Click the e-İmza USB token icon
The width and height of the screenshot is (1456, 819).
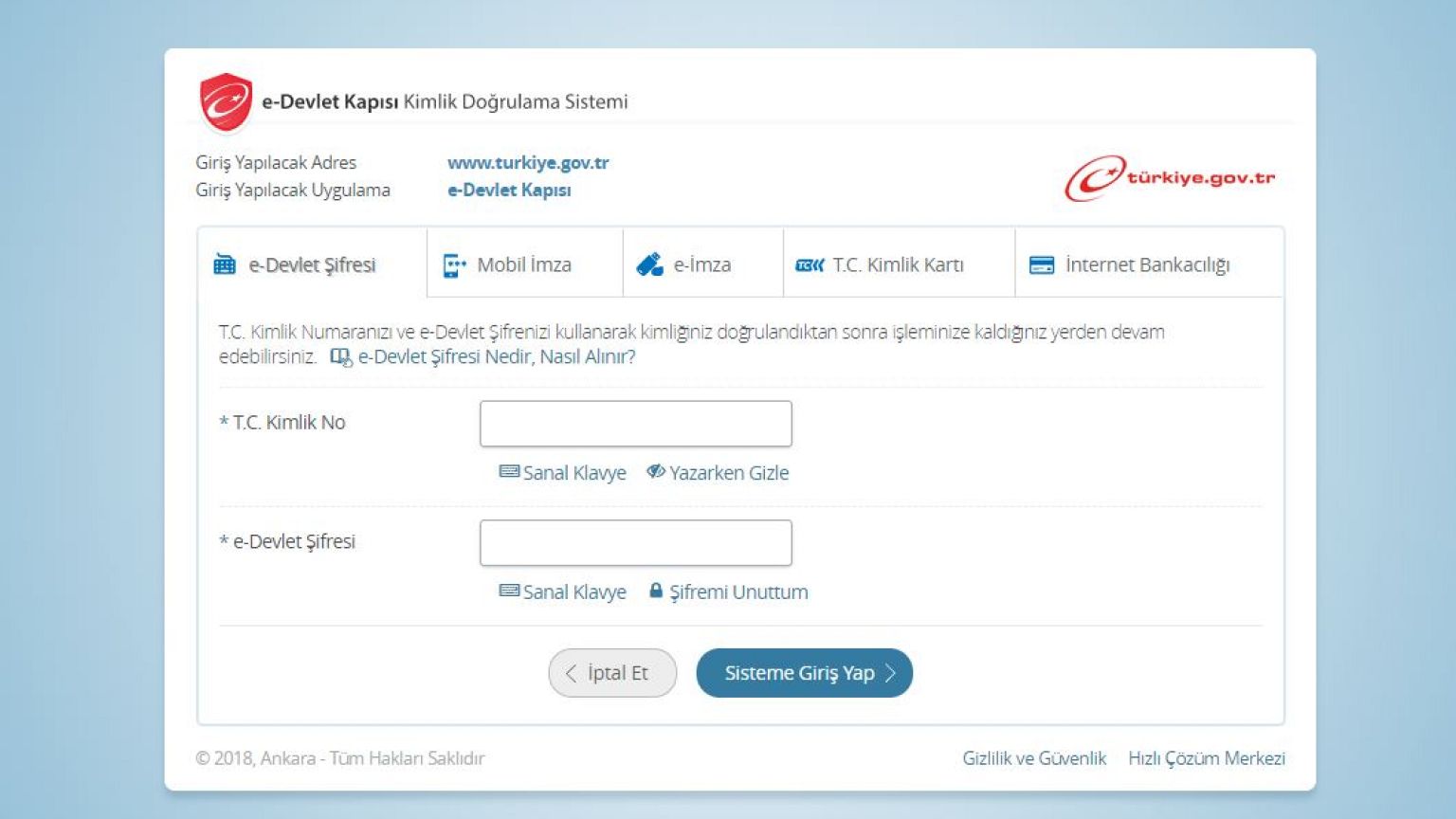649,265
